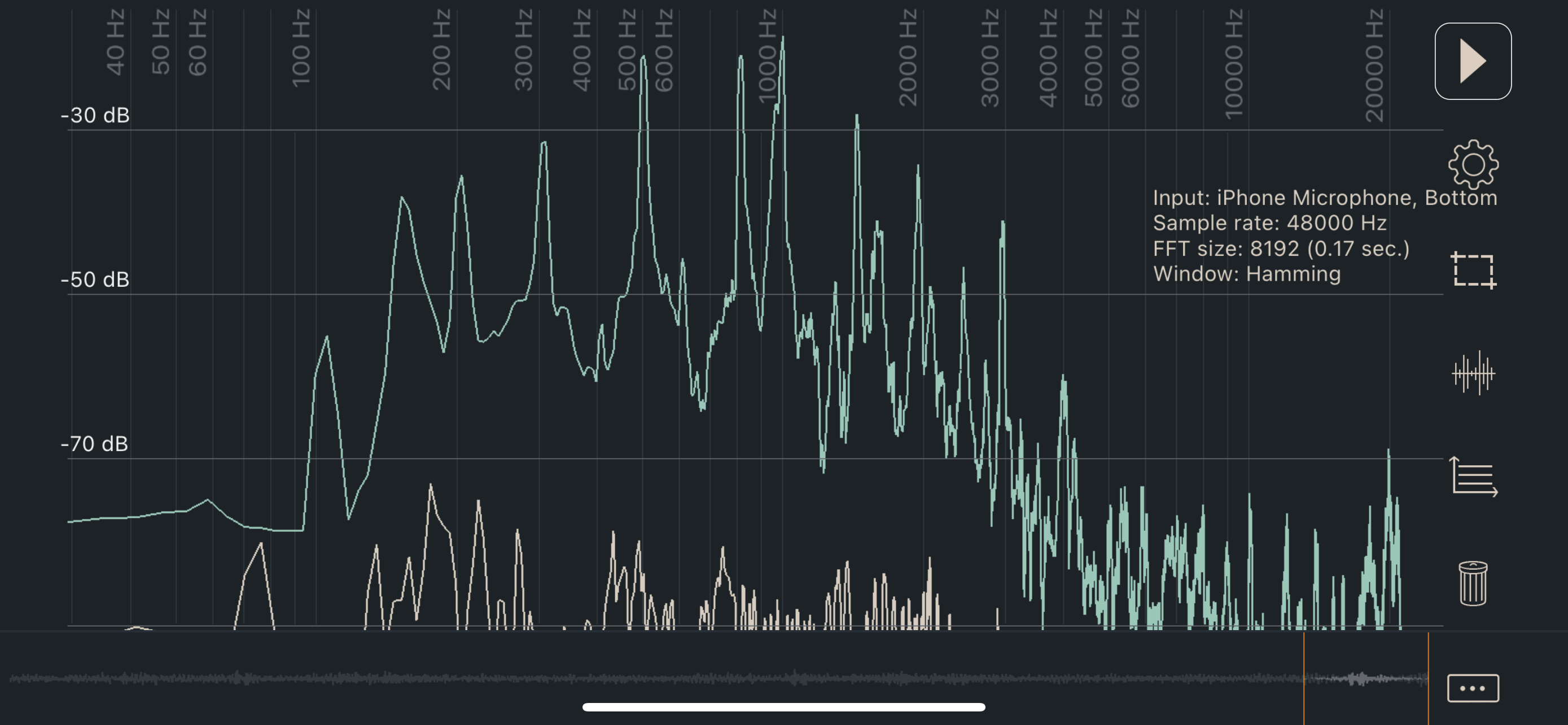The height and width of the screenshot is (725, 1568).
Task: Tap the 1000 Hz frequency axis label
Action: coord(767,56)
